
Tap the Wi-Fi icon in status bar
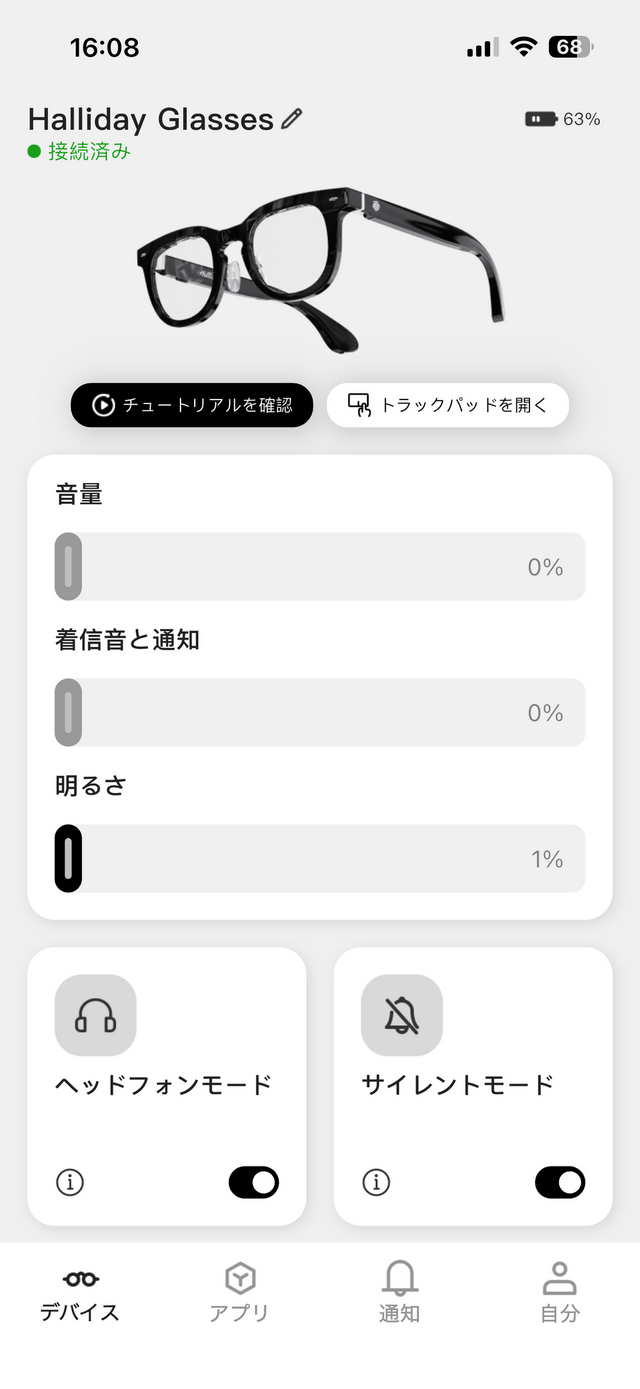522,47
